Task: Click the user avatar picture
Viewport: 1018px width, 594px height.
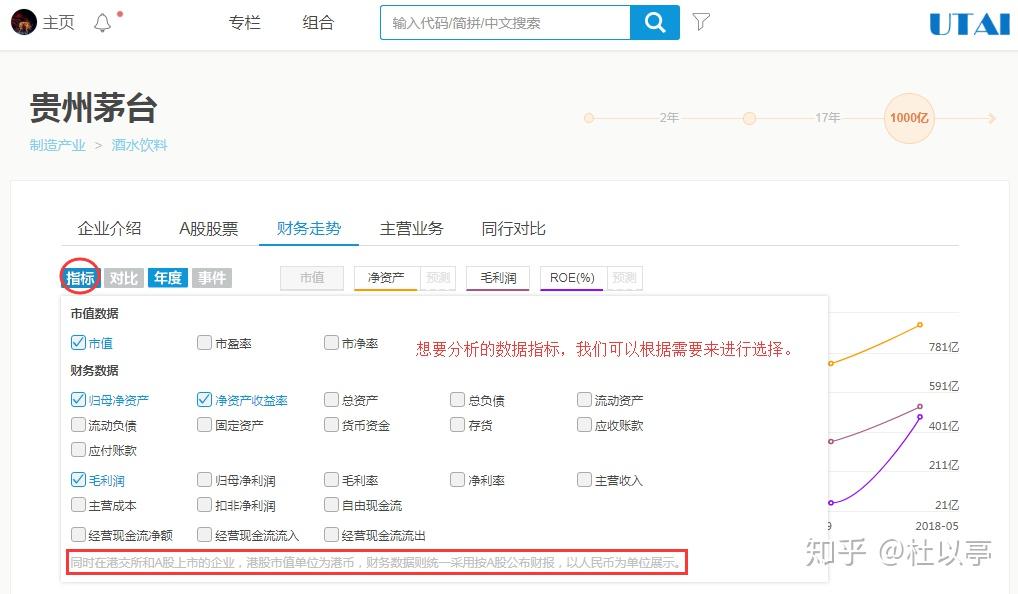Action: pyautogui.click(x=23, y=22)
